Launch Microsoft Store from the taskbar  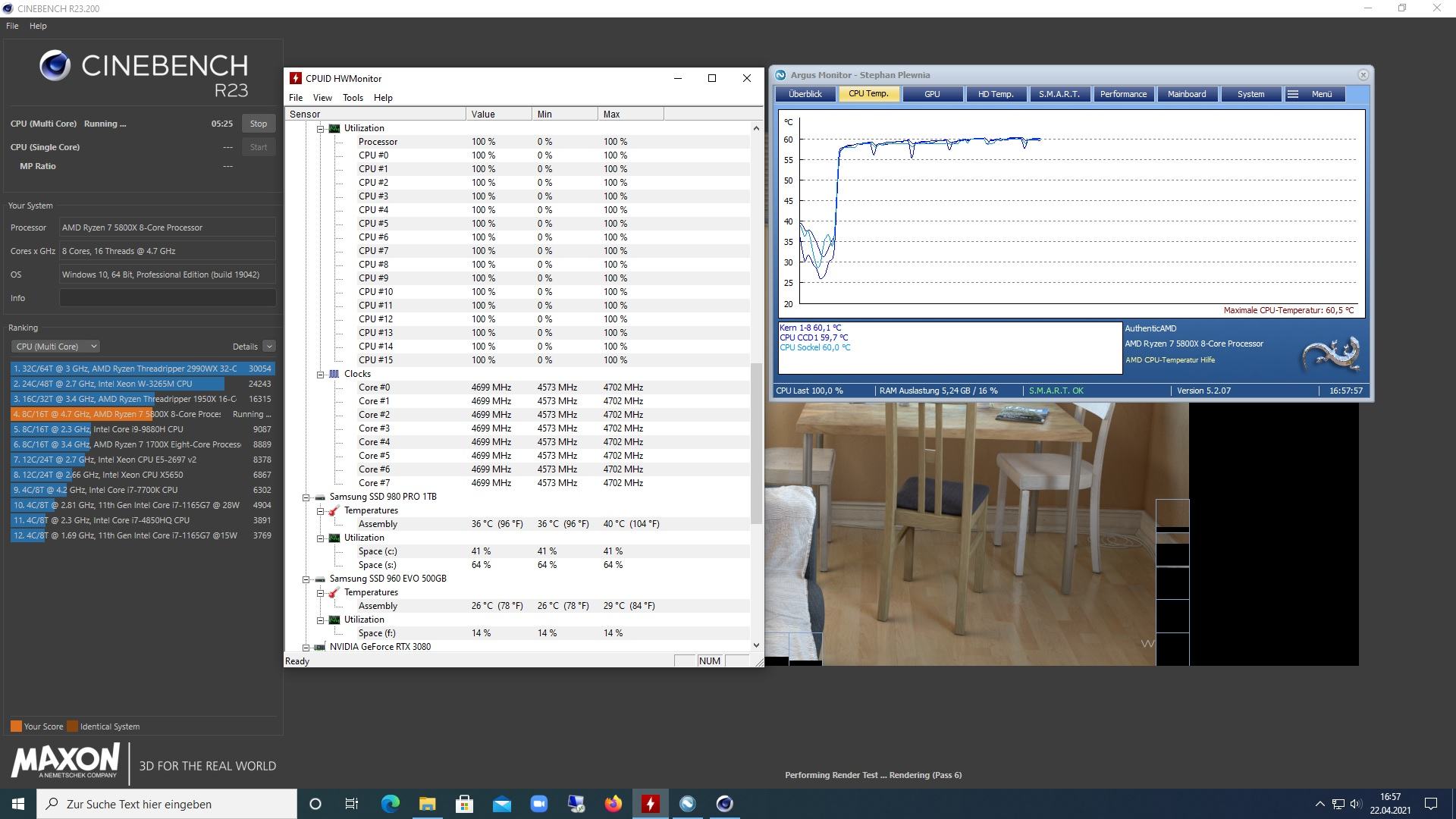[x=464, y=804]
